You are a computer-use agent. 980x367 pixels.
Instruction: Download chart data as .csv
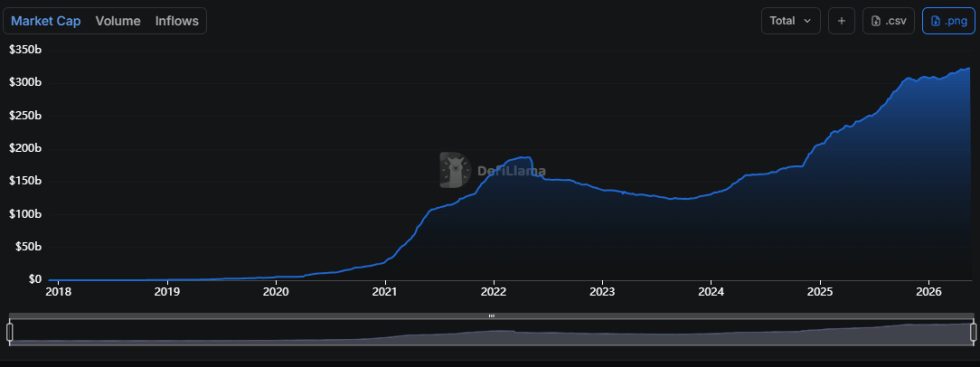[888, 21]
